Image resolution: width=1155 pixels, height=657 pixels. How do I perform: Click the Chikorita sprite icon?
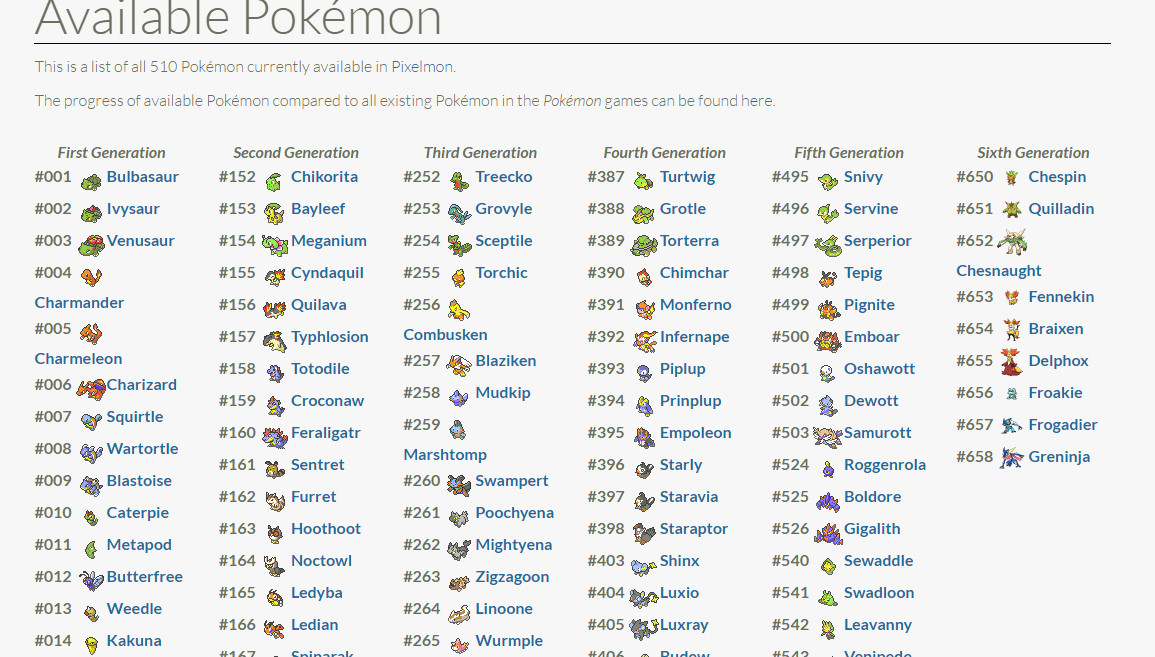click(x=274, y=180)
